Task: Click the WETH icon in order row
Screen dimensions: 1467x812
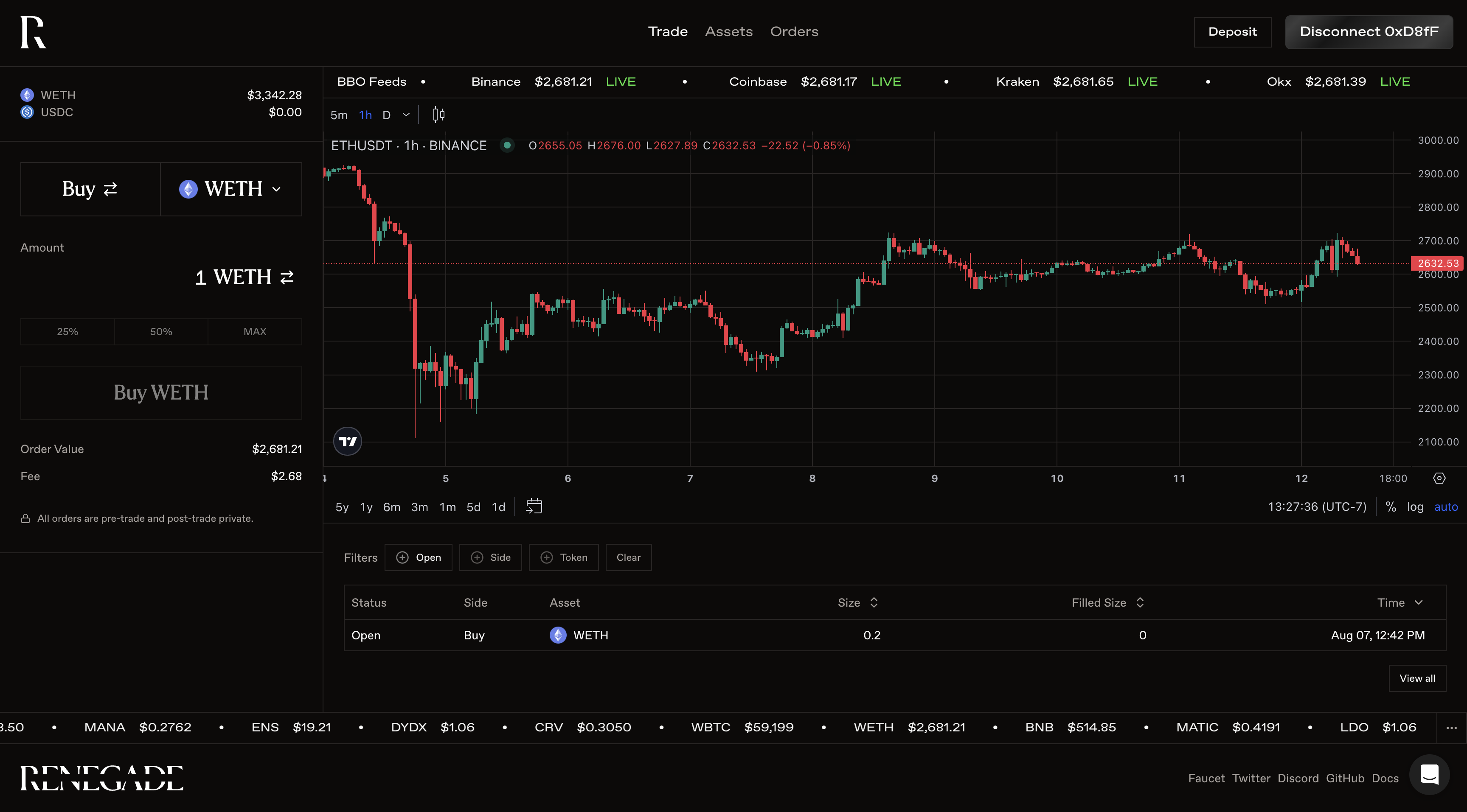Action: pyautogui.click(x=558, y=635)
